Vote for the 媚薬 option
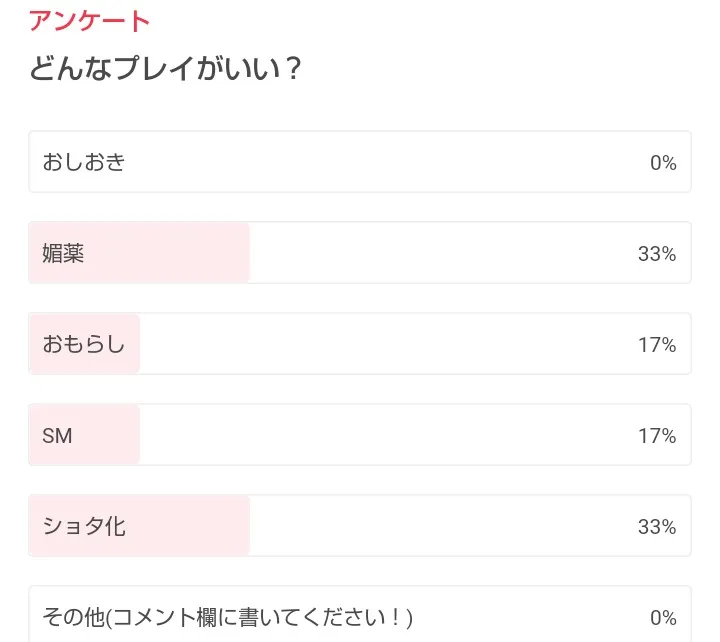Image resolution: width=720 pixels, height=642 pixels. 63,253
